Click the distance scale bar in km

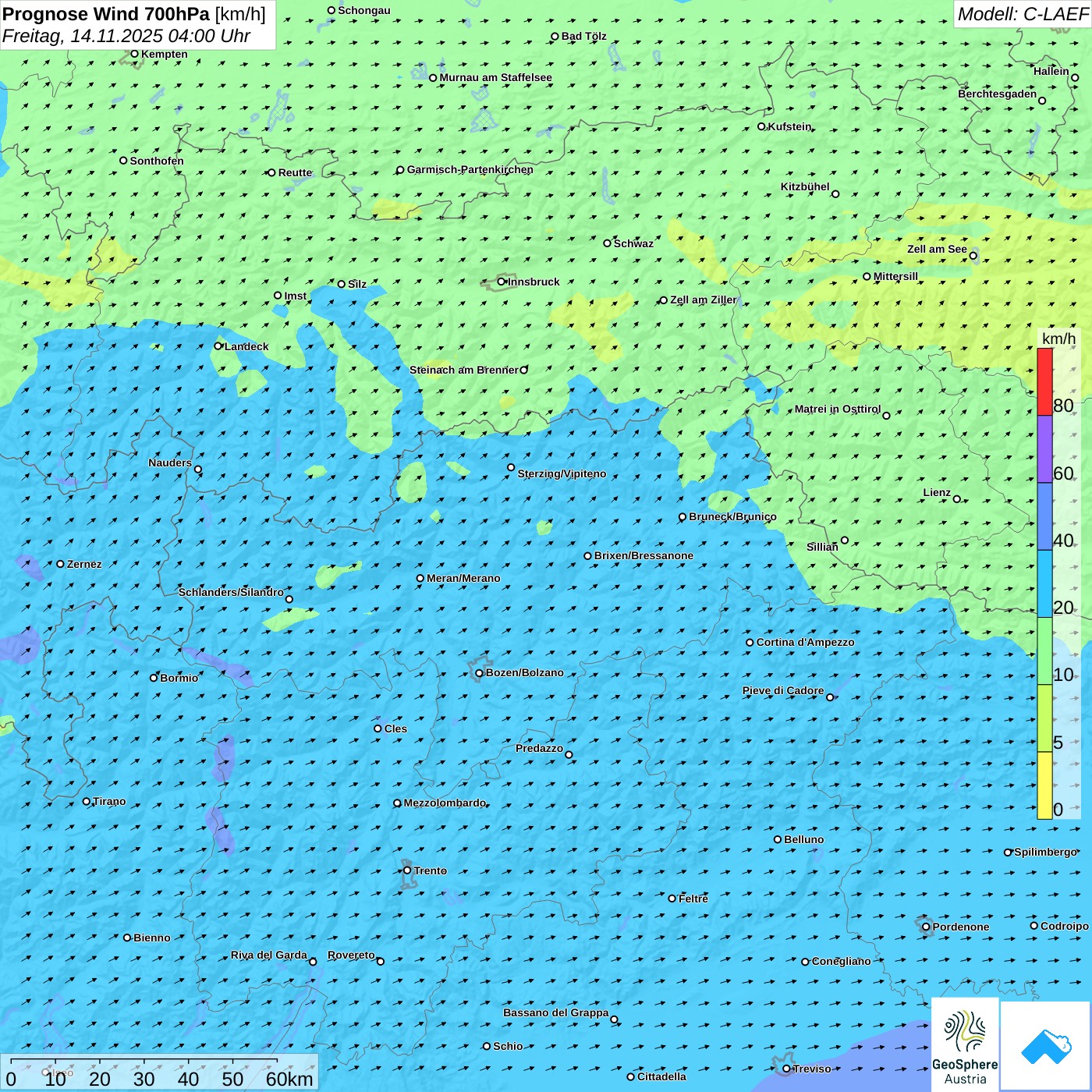pos(160,1072)
